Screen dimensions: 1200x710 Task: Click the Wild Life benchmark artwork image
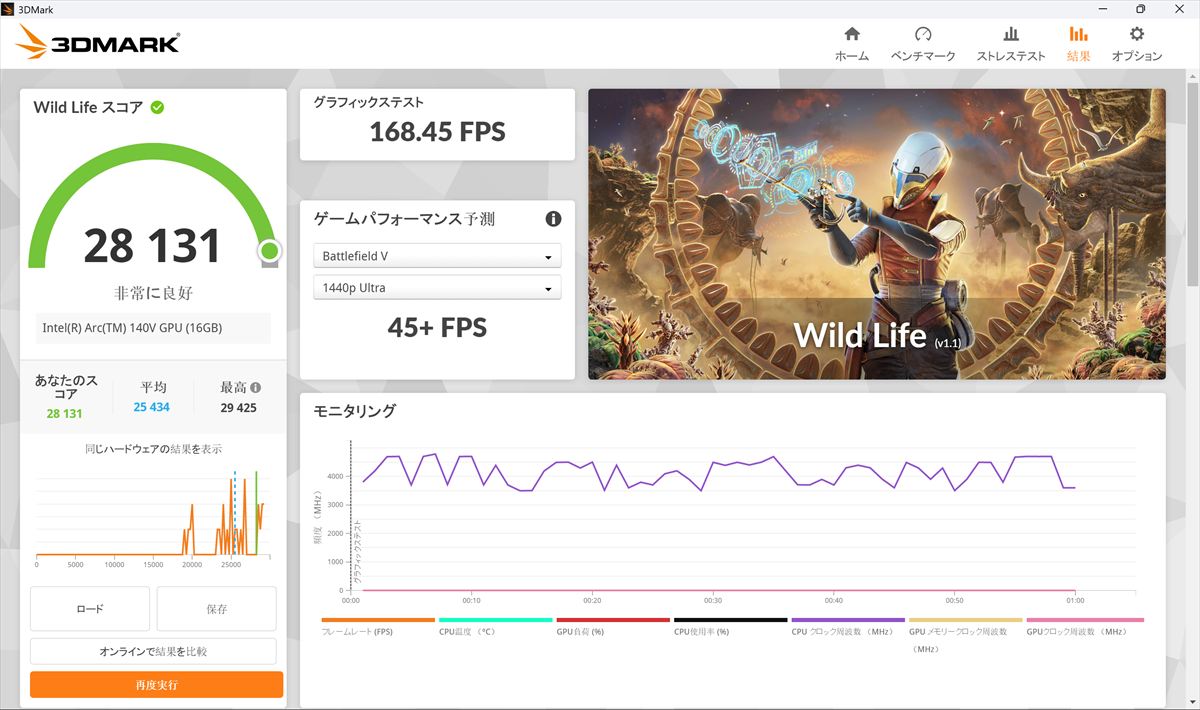pyautogui.click(x=876, y=234)
